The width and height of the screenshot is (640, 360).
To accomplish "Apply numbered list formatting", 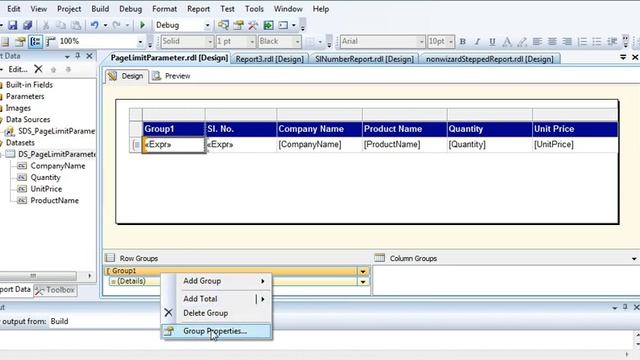I will tap(582, 41).
